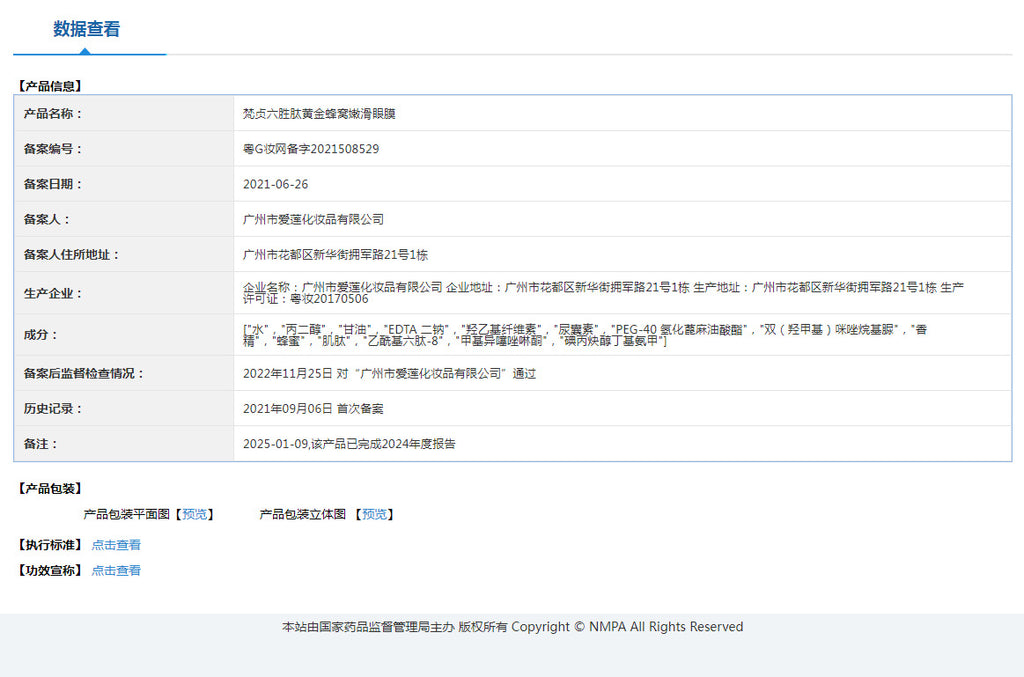Click the 备案人 value 广州市爱莲化妆品有限公司

coord(313,219)
